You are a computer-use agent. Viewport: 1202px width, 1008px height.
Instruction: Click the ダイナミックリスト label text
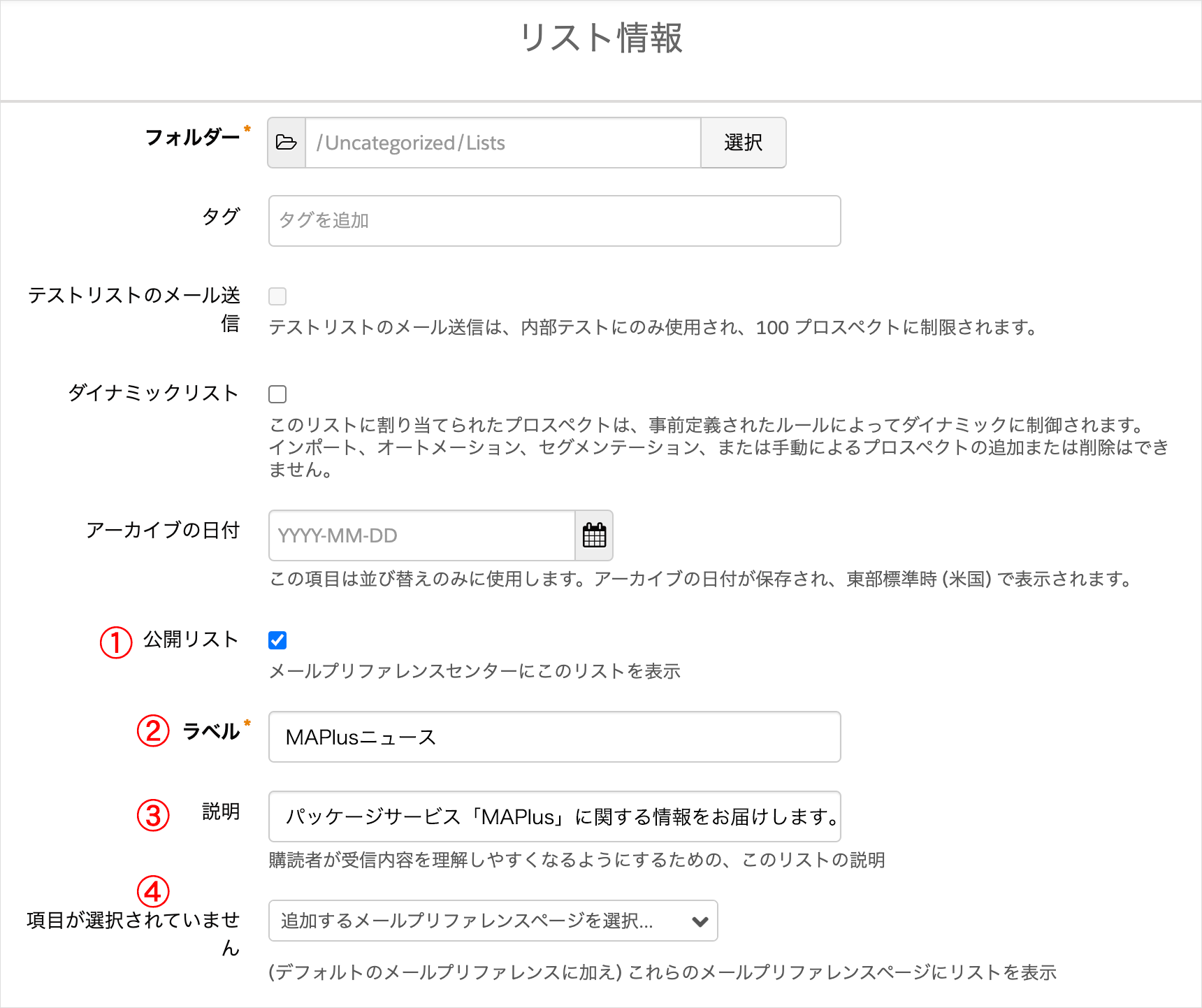(x=154, y=393)
